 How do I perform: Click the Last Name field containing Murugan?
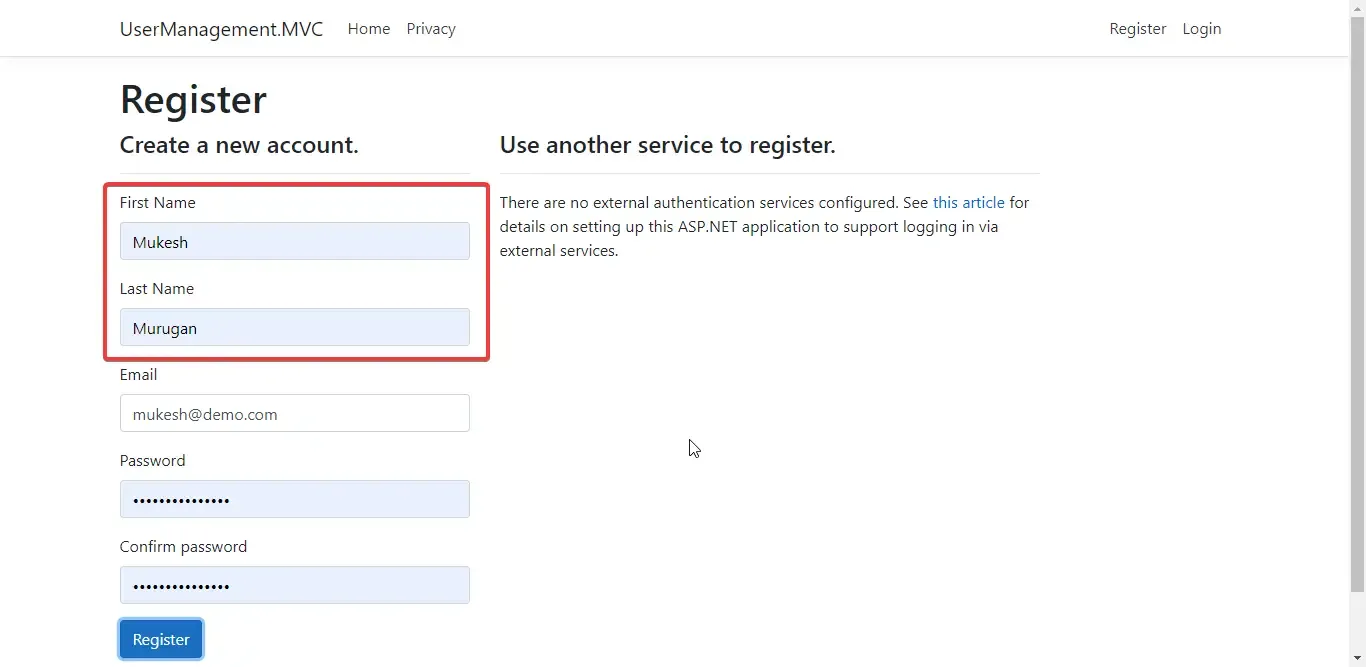coord(294,327)
